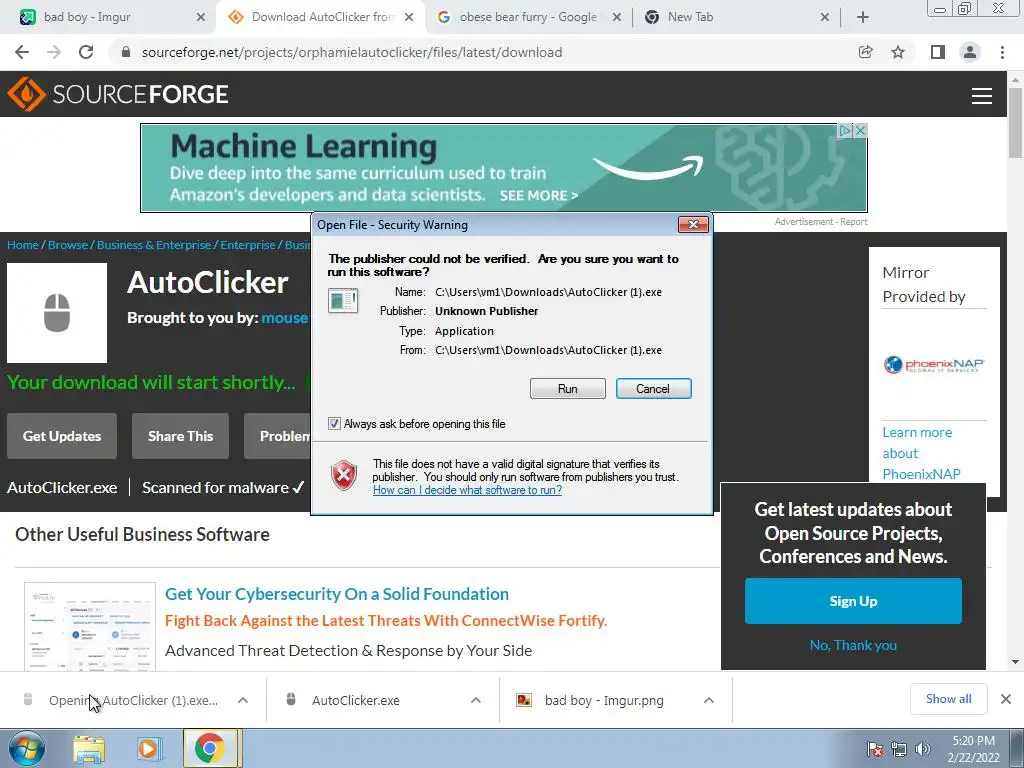Click Show all downloads button

[x=948, y=699]
